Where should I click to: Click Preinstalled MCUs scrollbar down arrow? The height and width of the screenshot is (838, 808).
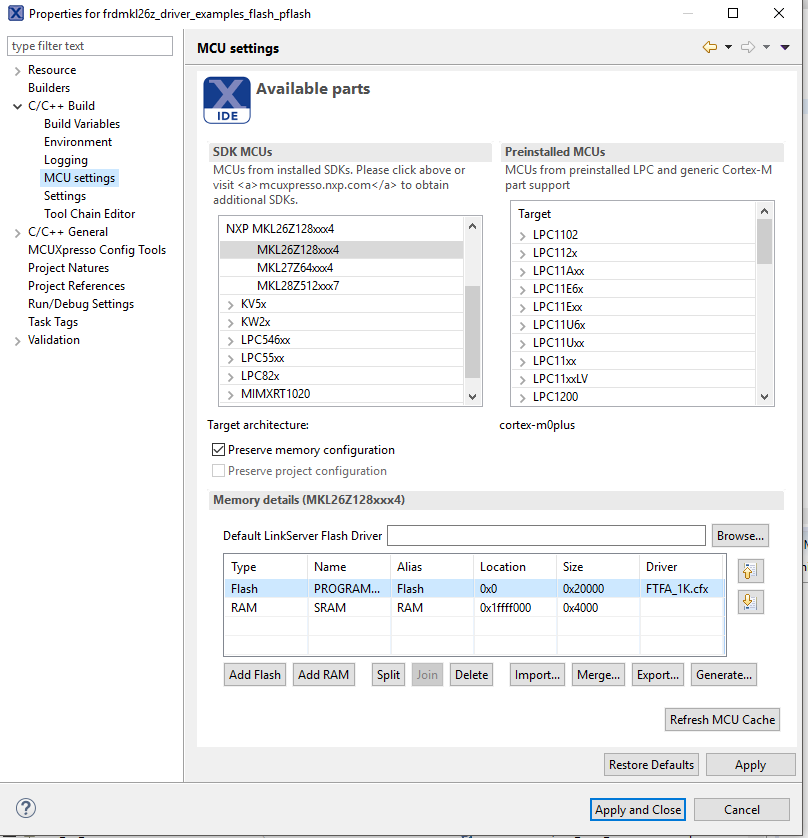(x=764, y=397)
